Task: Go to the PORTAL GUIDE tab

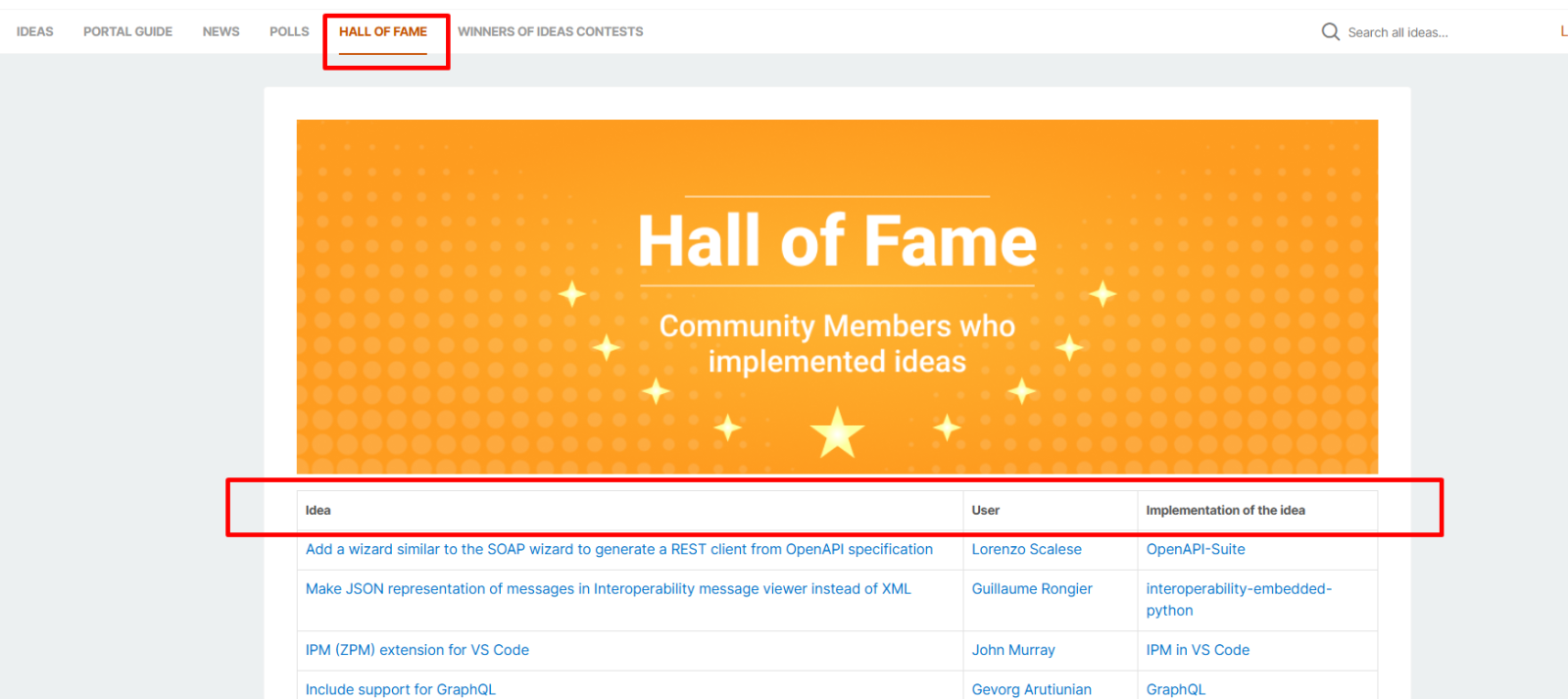Action: pos(127,31)
